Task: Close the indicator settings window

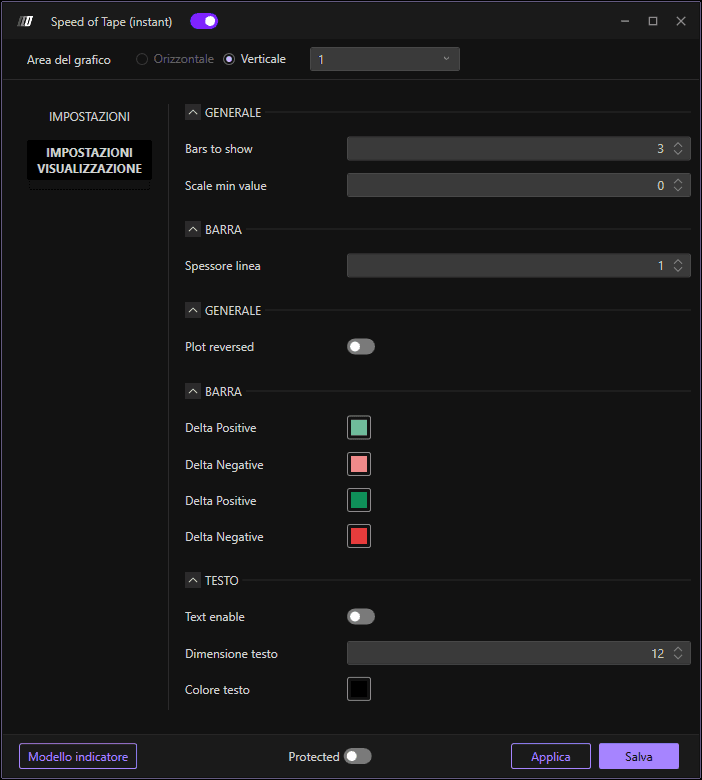Action: click(x=681, y=21)
